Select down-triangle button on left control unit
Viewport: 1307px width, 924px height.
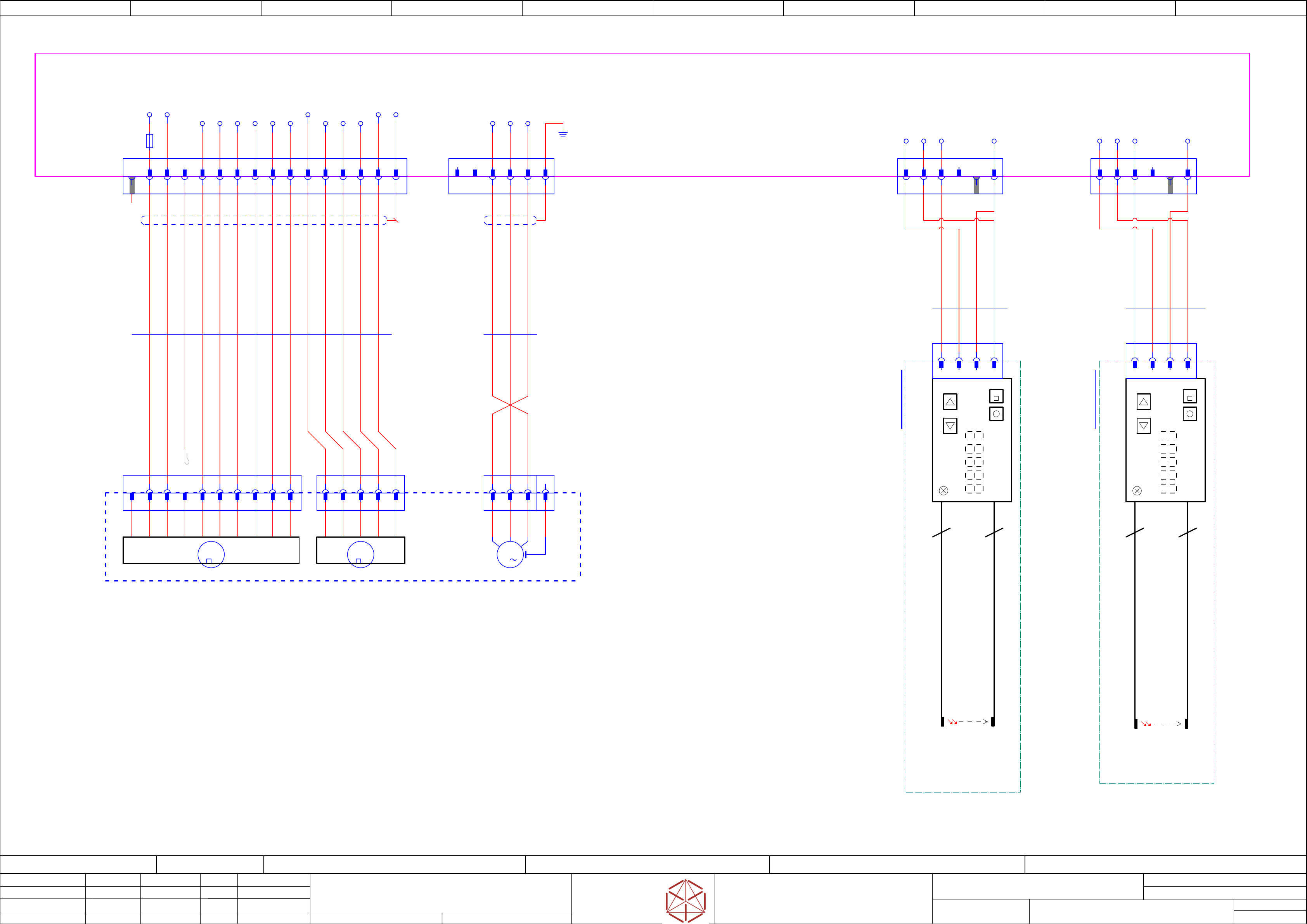tap(950, 426)
